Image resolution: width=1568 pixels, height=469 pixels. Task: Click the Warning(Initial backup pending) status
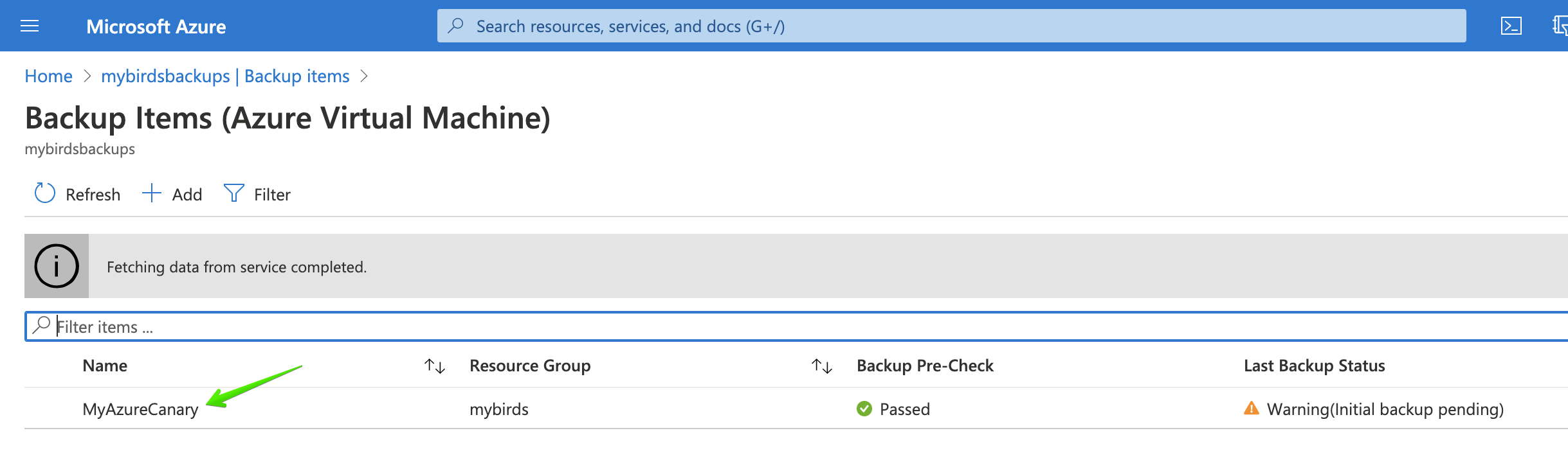1385,409
